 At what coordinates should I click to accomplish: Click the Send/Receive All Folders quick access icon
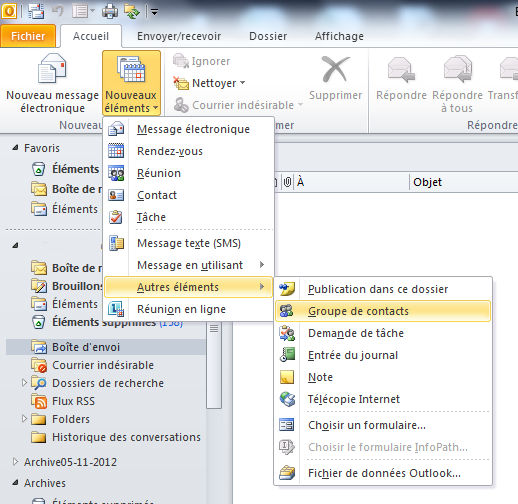pyautogui.click(x=132, y=12)
